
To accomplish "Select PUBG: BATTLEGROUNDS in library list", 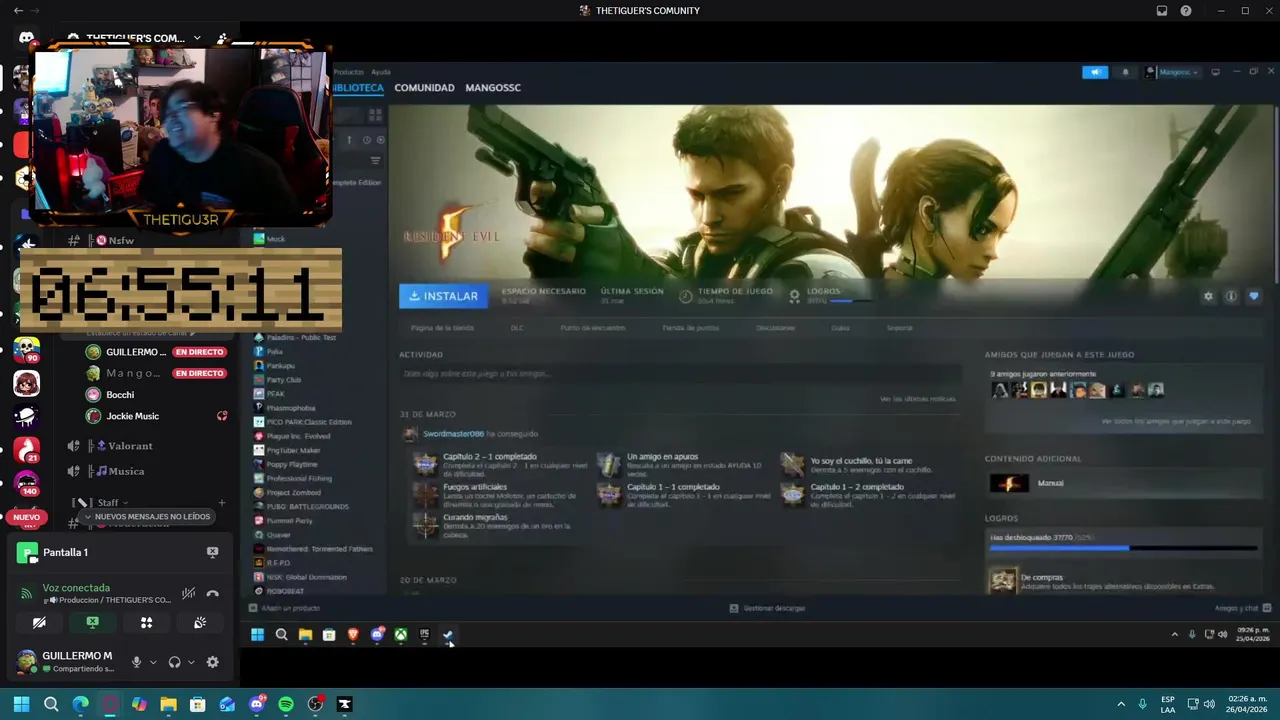I will click(x=301, y=507).
